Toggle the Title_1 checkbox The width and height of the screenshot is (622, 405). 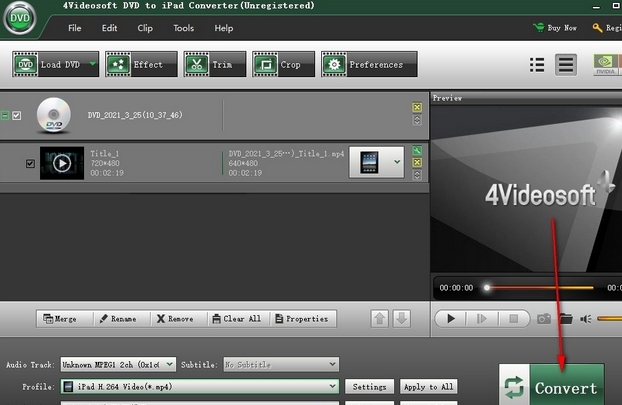(x=30, y=163)
